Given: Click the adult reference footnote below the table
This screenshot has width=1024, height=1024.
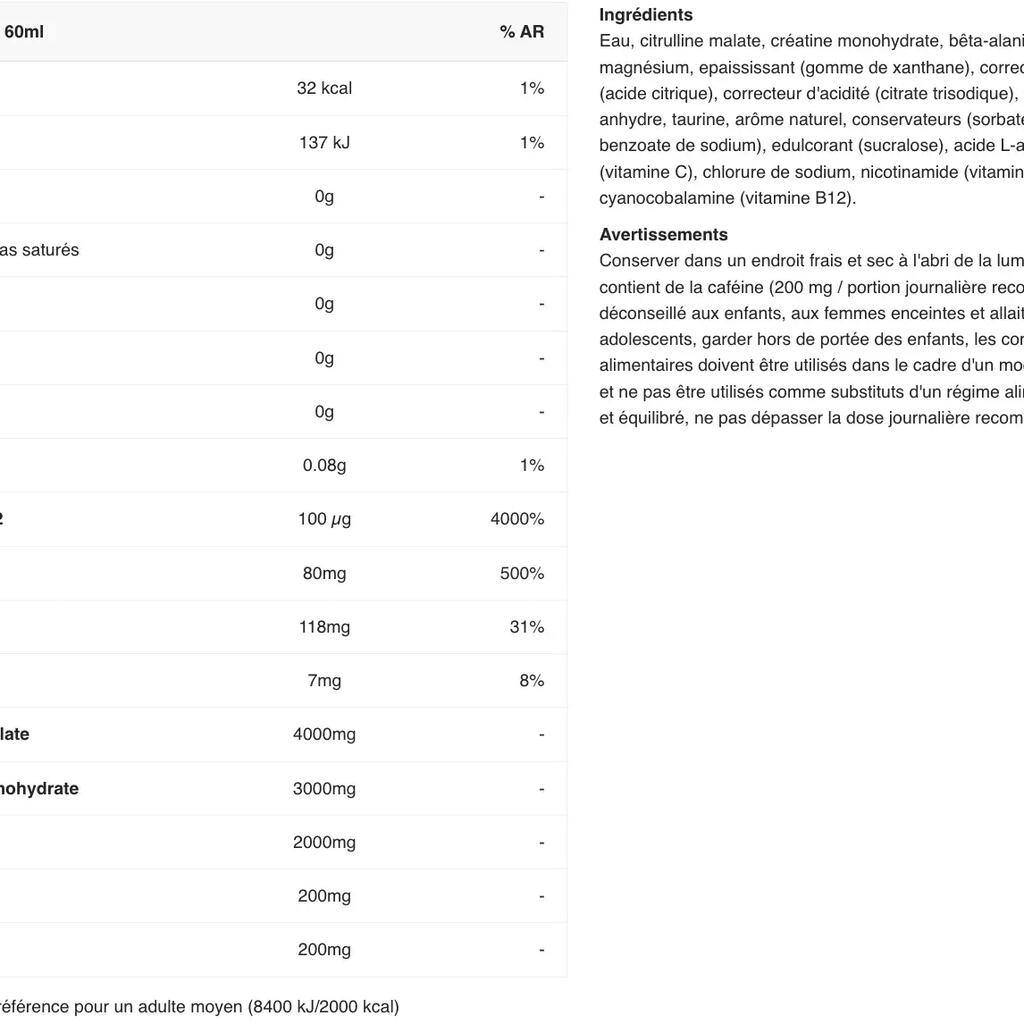Looking at the screenshot, I should [198, 1006].
